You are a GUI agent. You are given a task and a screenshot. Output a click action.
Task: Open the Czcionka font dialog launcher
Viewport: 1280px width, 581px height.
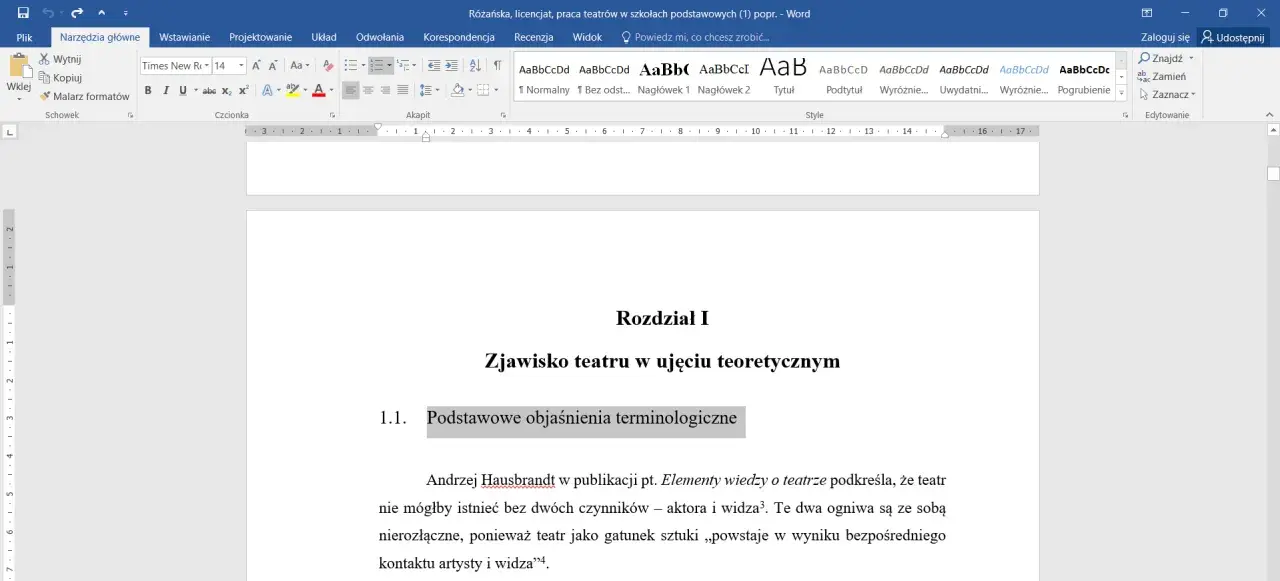click(x=332, y=116)
